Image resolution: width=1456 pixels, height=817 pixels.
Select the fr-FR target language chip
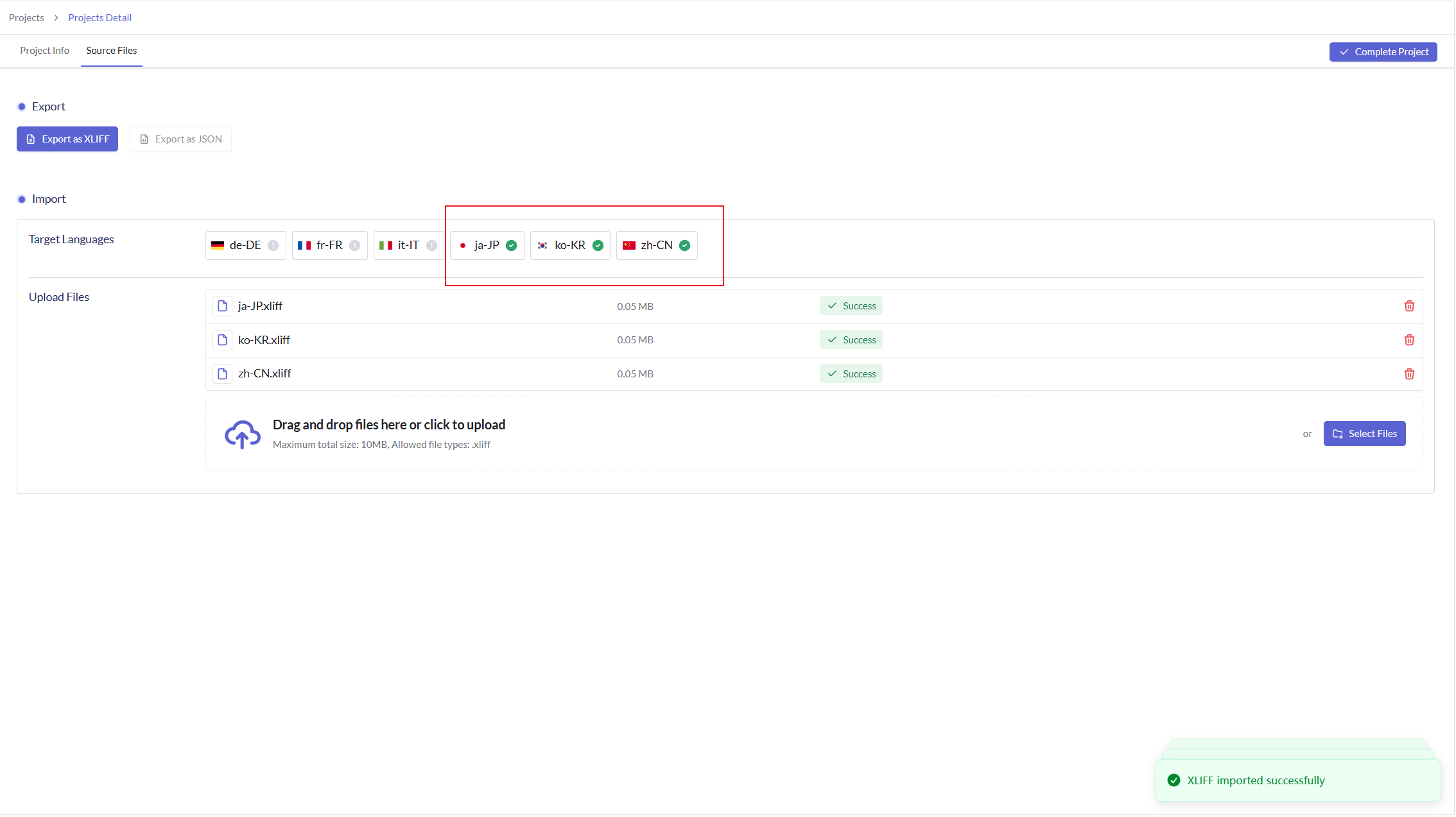329,246
